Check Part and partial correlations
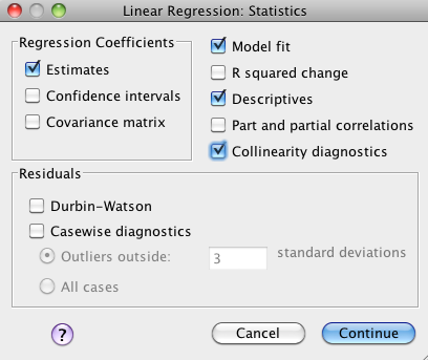The width and height of the screenshot is (428, 360). [x=218, y=125]
